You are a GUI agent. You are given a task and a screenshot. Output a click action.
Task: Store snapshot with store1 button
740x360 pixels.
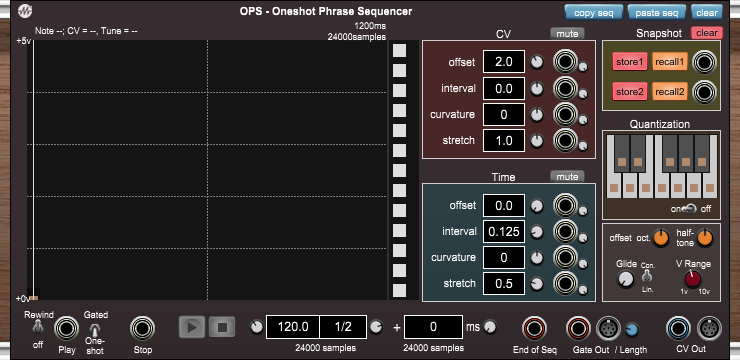click(x=630, y=62)
